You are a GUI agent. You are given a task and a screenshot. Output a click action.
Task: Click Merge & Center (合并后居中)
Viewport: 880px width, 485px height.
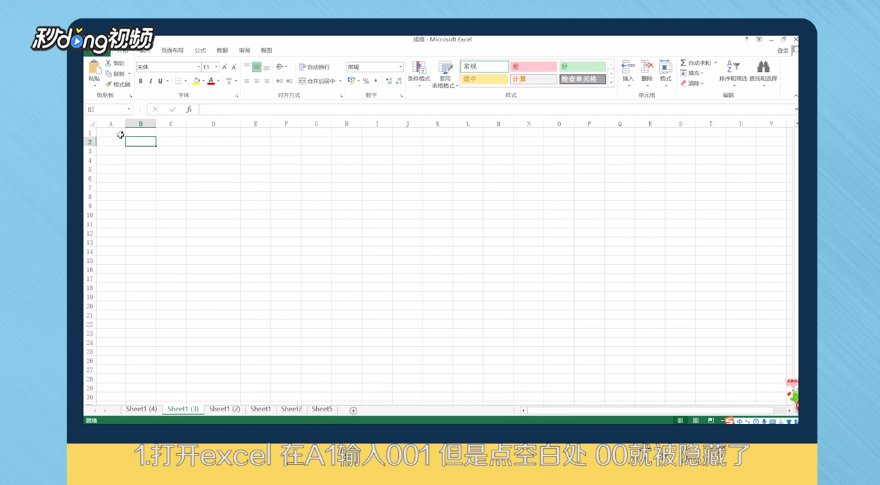pyautogui.click(x=317, y=81)
